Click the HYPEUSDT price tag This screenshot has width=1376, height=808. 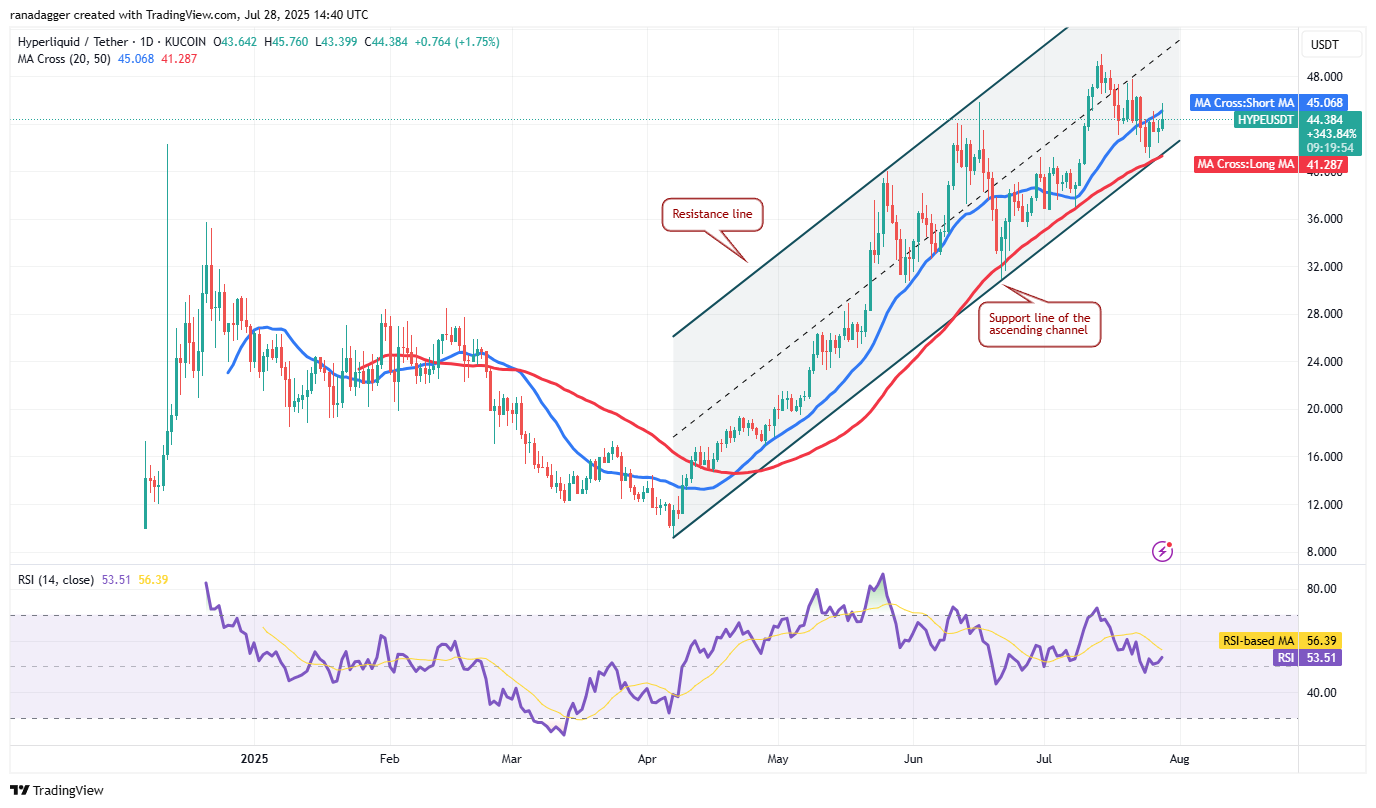click(1266, 119)
